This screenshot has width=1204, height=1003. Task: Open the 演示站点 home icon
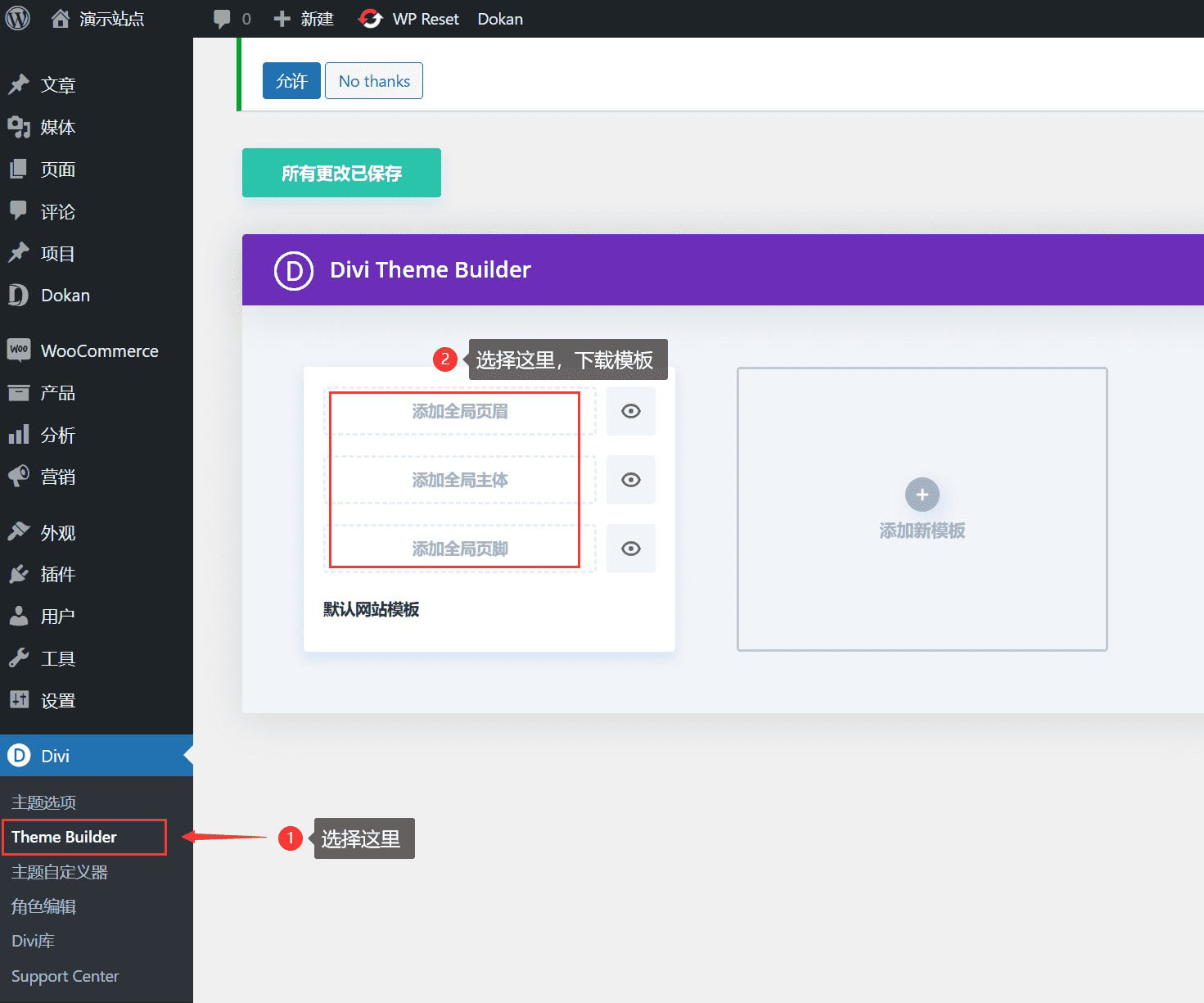pos(60,18)
